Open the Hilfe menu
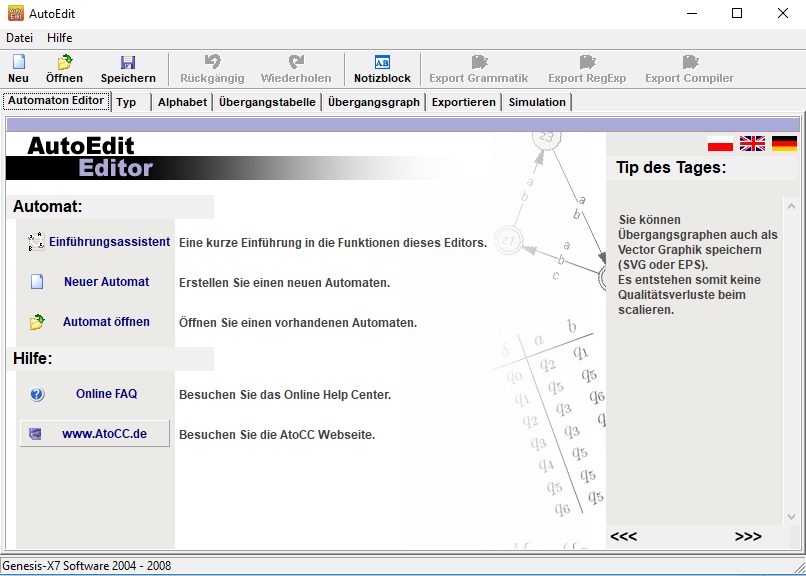 coord(58,37)
